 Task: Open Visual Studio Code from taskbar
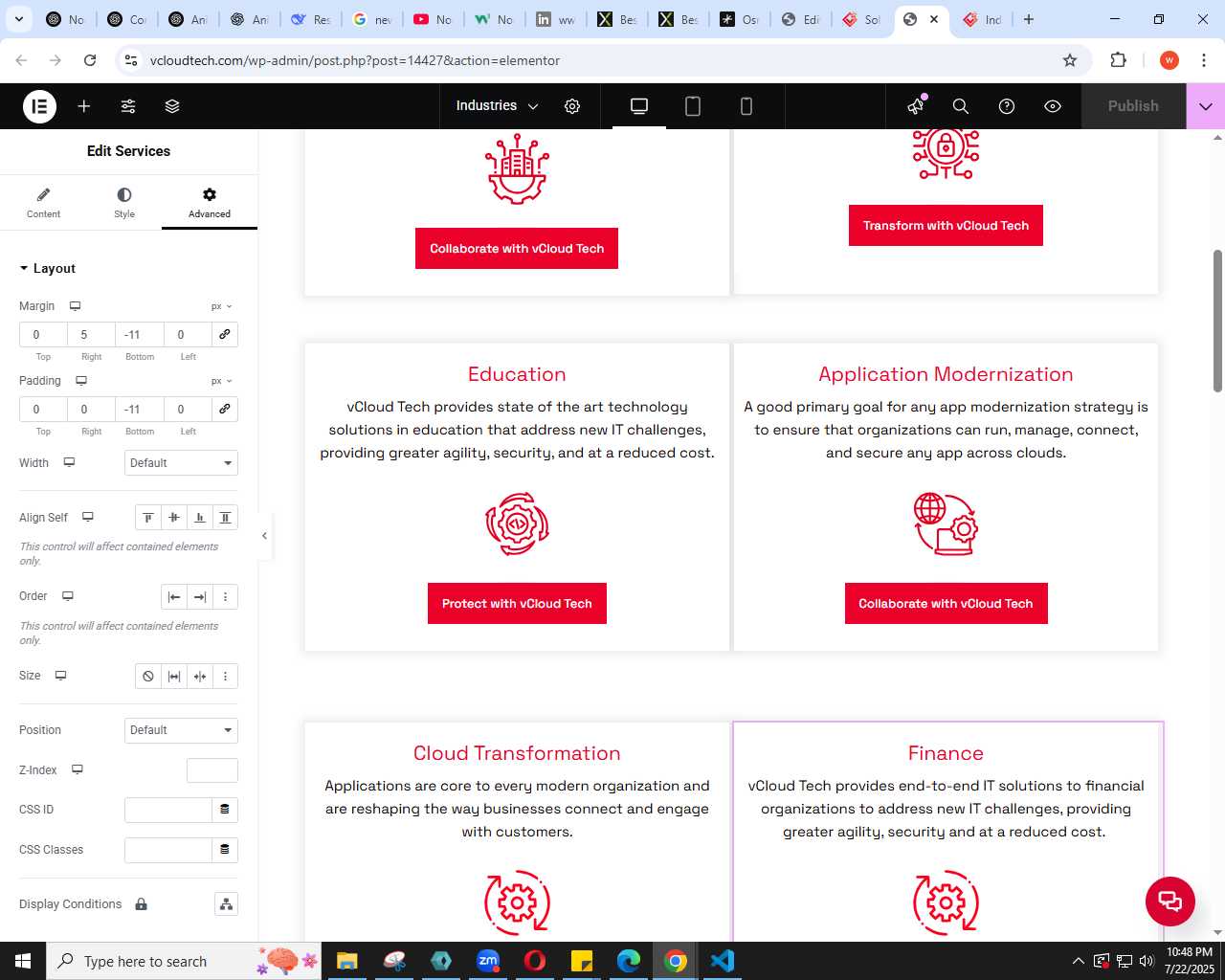[723, 961]
